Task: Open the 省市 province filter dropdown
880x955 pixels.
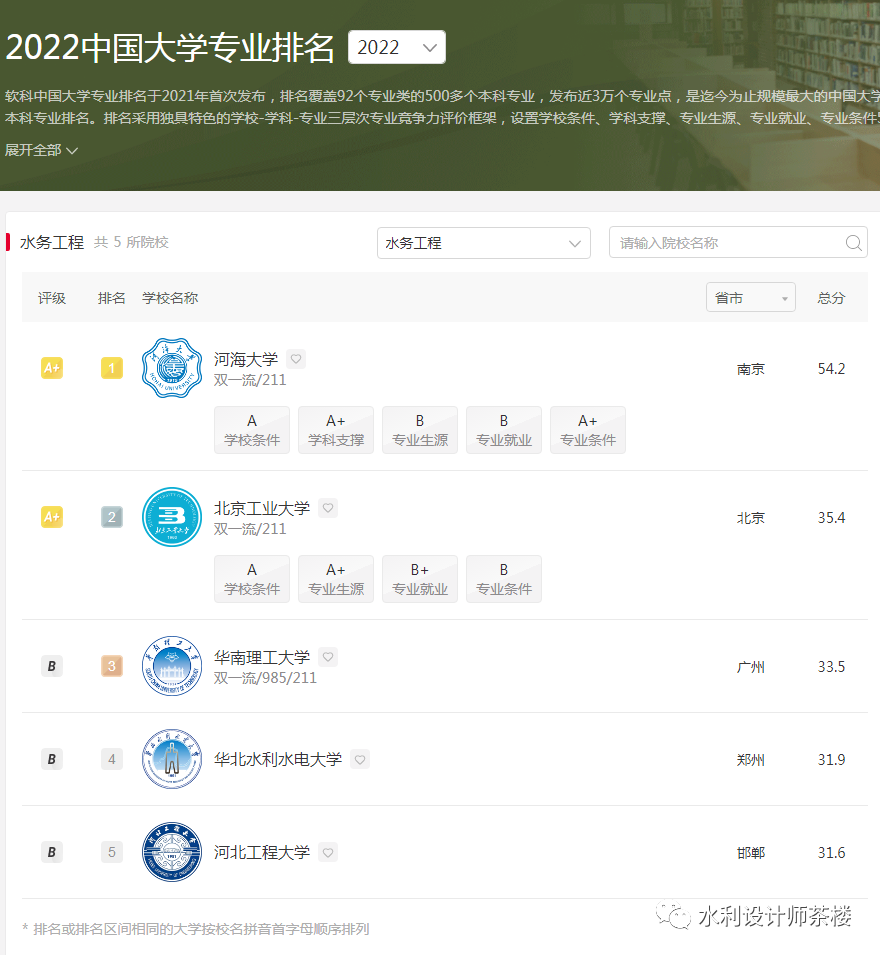Action: click(751, 298)
